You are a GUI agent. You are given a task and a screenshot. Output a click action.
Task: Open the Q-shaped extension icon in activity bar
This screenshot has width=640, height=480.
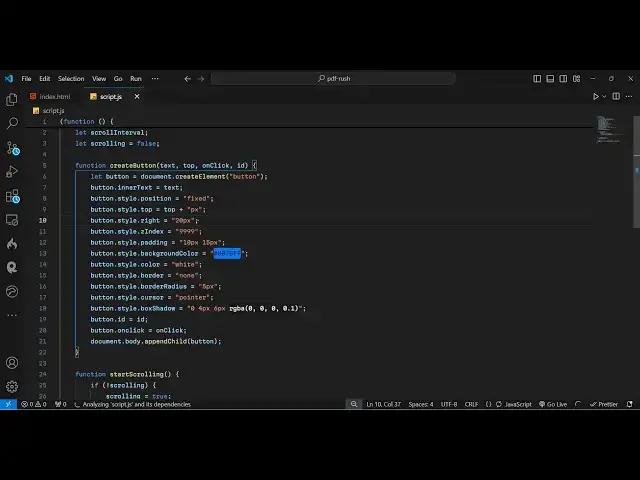click(x=12, y=267)
